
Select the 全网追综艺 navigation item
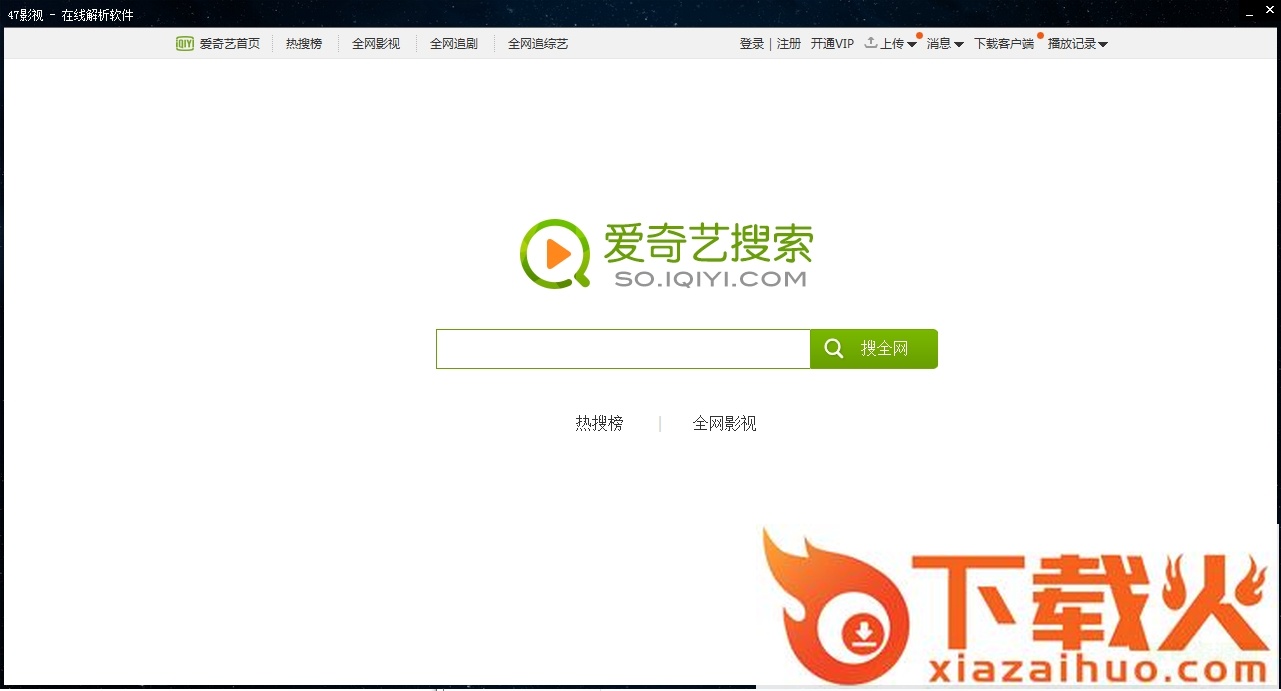pyautogui.click(x=538, y=44)
